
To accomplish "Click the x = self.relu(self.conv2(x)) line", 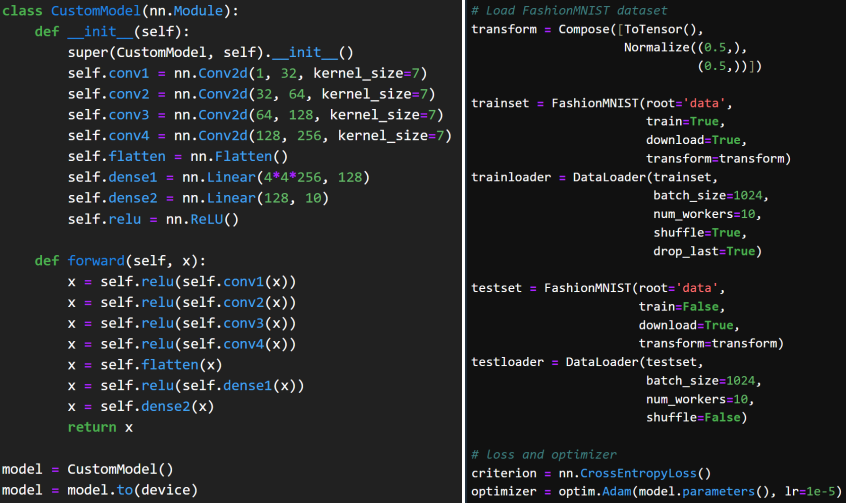I will [x=182, y=302].
